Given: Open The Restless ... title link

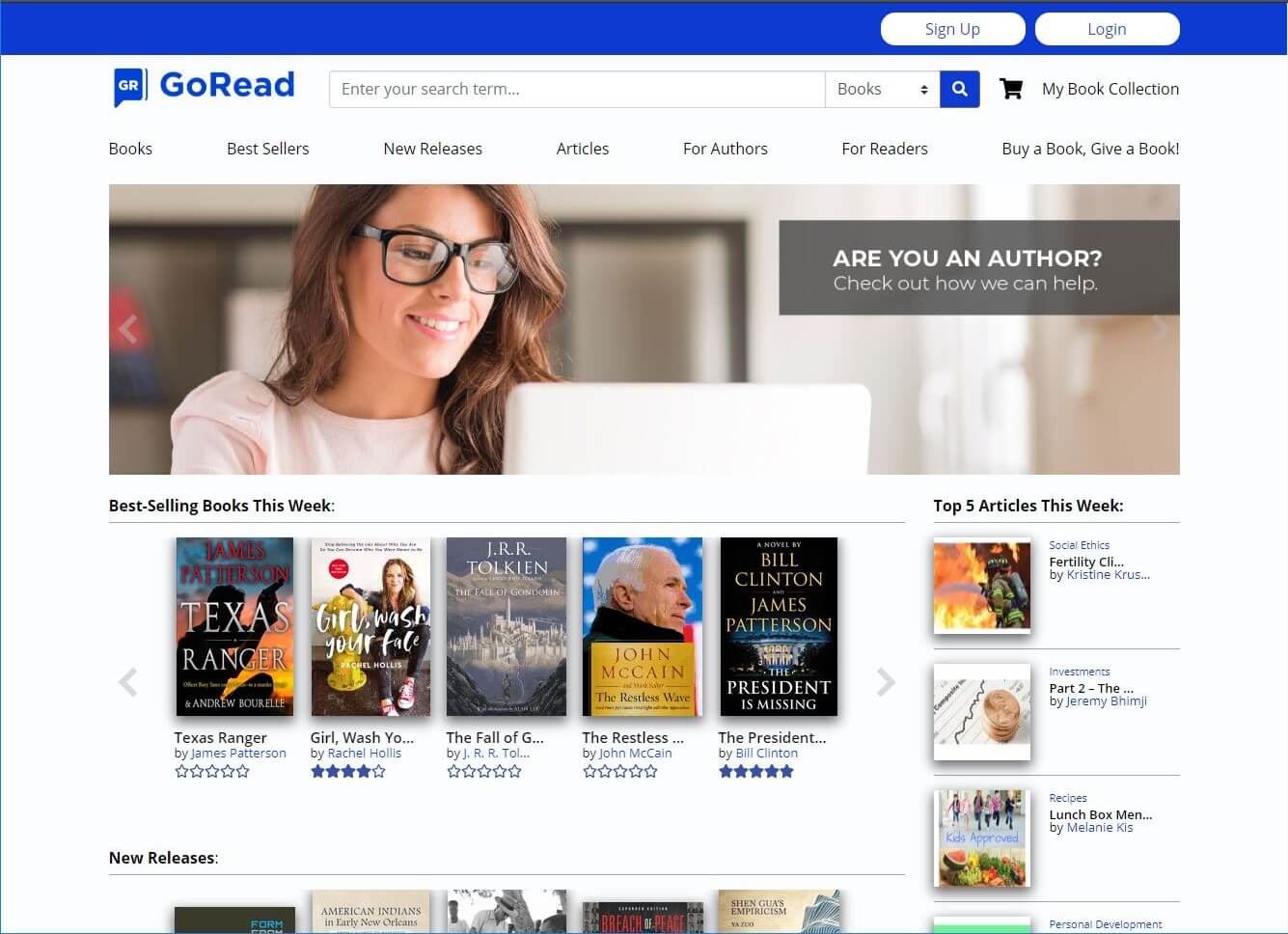Looking at the screenshot, I should [633, 737].
